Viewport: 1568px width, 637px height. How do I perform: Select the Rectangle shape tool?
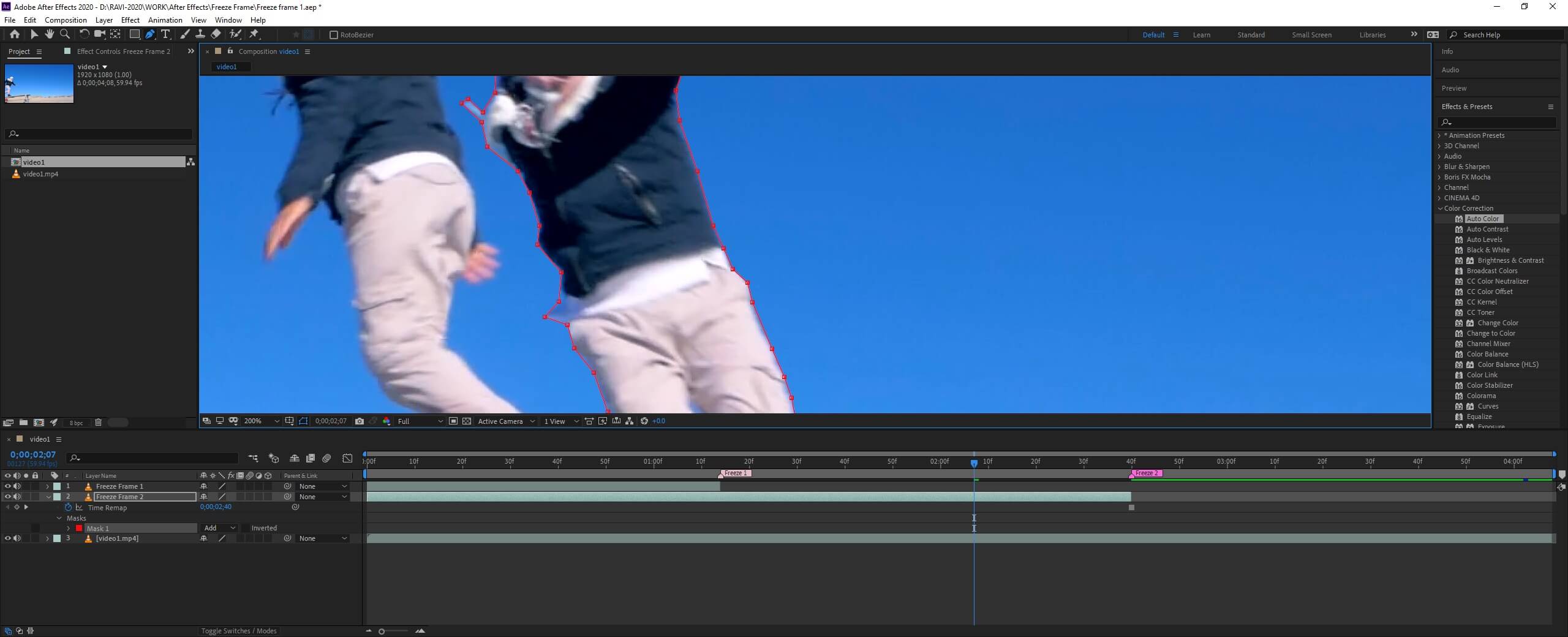(134, 34)
